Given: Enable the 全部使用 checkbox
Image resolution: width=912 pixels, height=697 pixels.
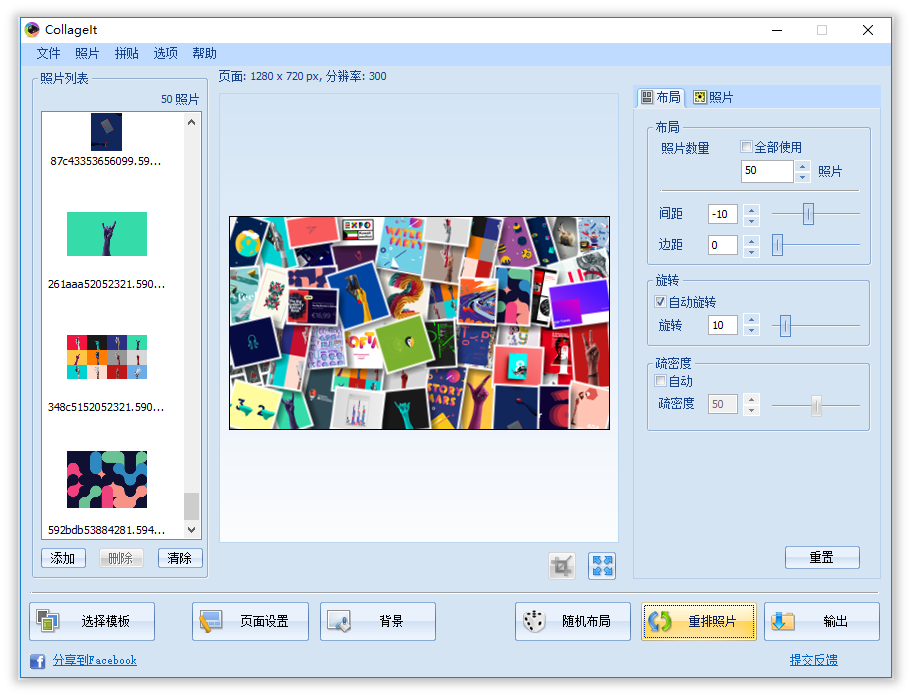Looking at the screenshot, I should pyautogui.click(x=747, y=147).
